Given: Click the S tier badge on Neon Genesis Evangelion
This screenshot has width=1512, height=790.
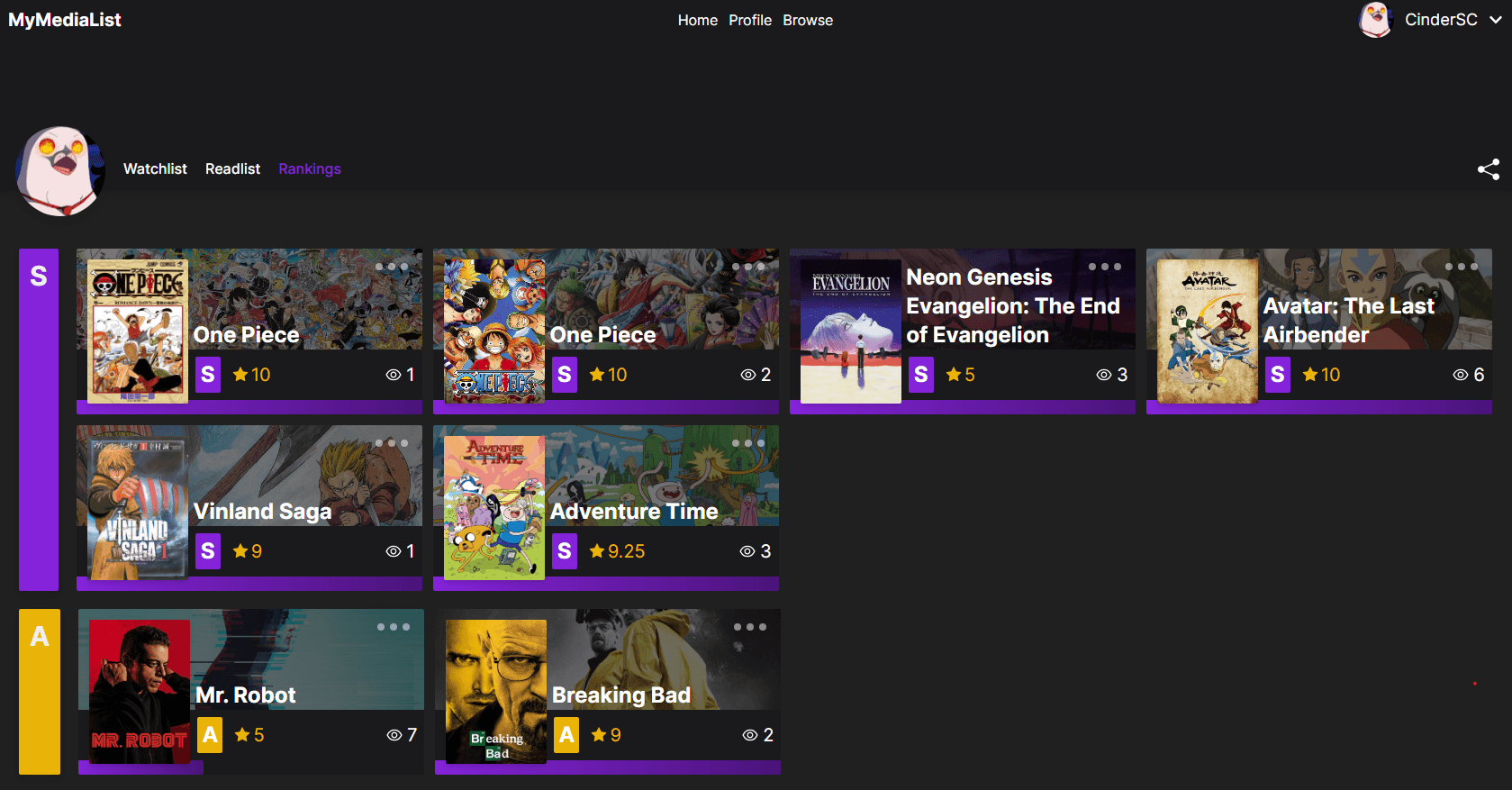Looking at the screenshot, I should [x=921, y=375].
